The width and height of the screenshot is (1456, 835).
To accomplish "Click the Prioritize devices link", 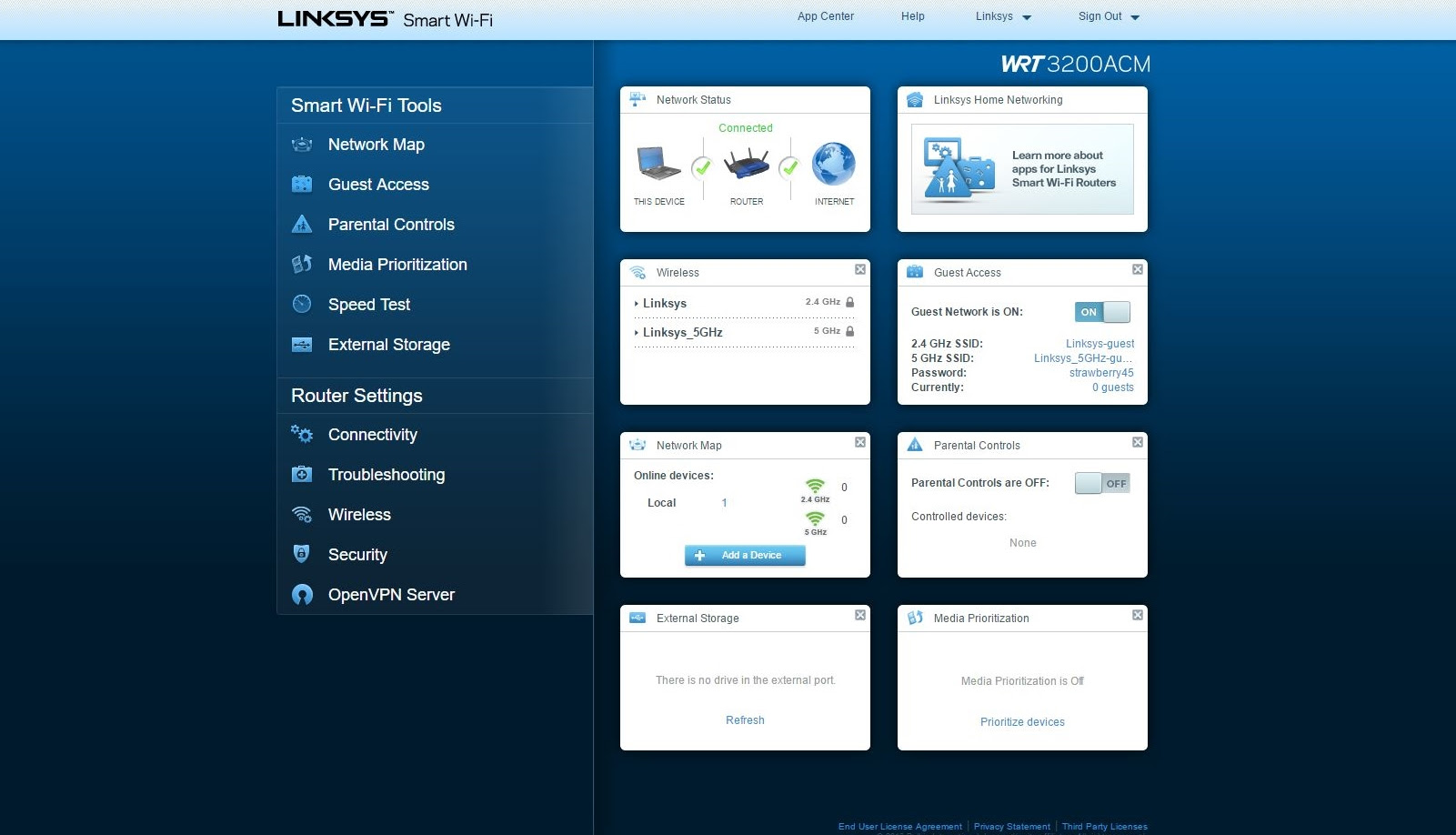I will tap(1022, 722).
